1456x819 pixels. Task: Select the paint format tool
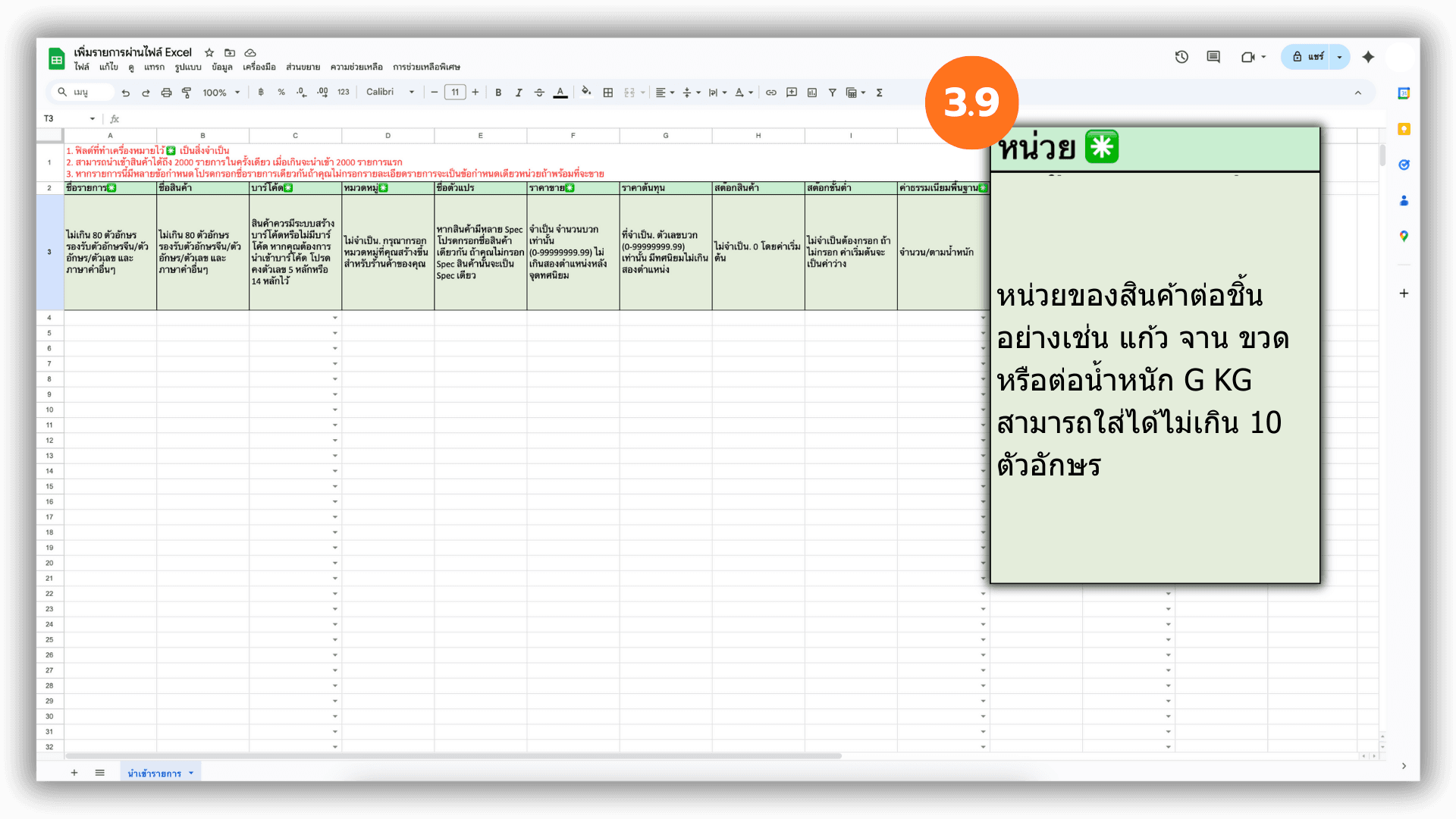187,93
